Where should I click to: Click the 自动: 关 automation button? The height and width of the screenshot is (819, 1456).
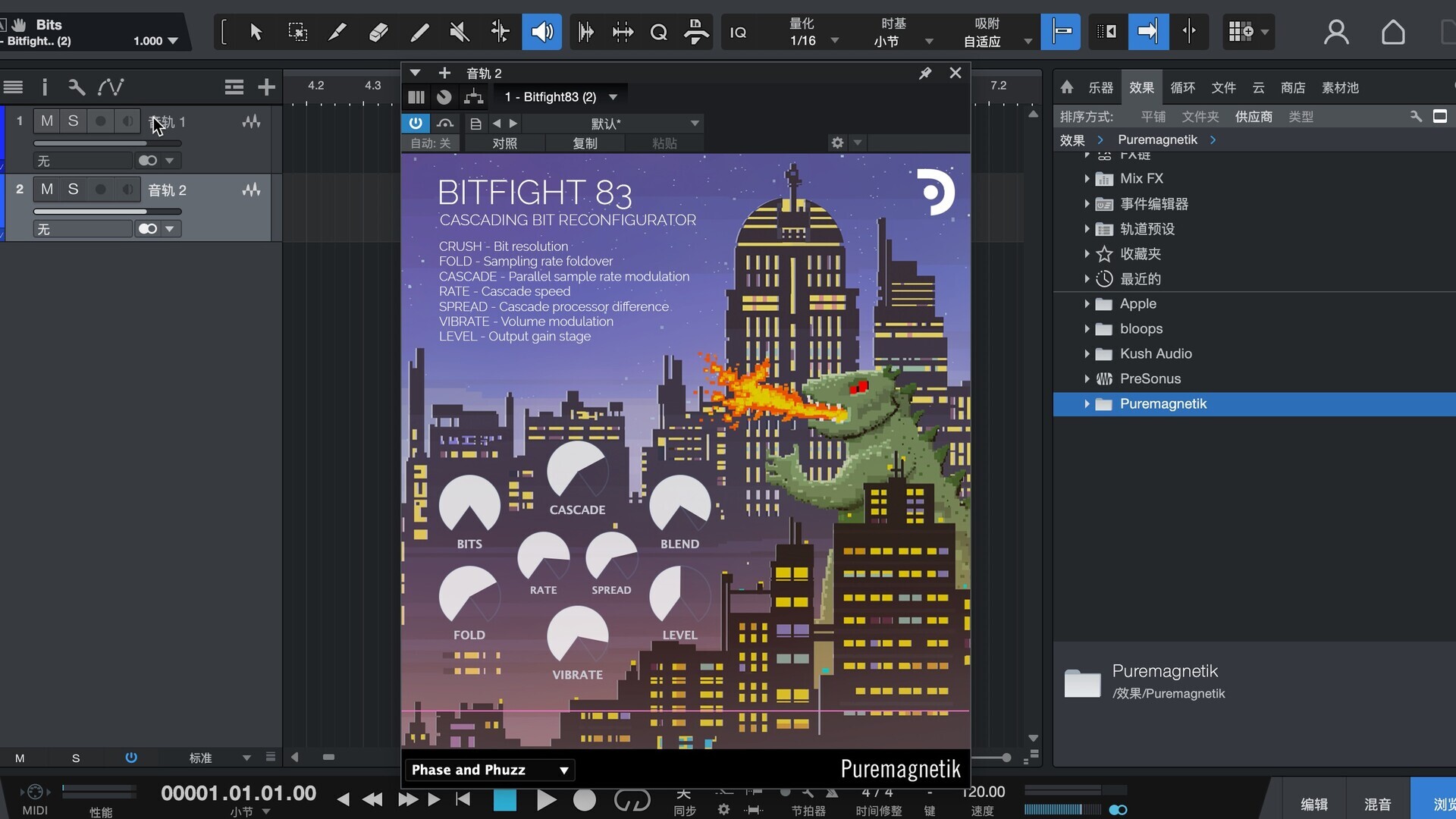(431, 143)
